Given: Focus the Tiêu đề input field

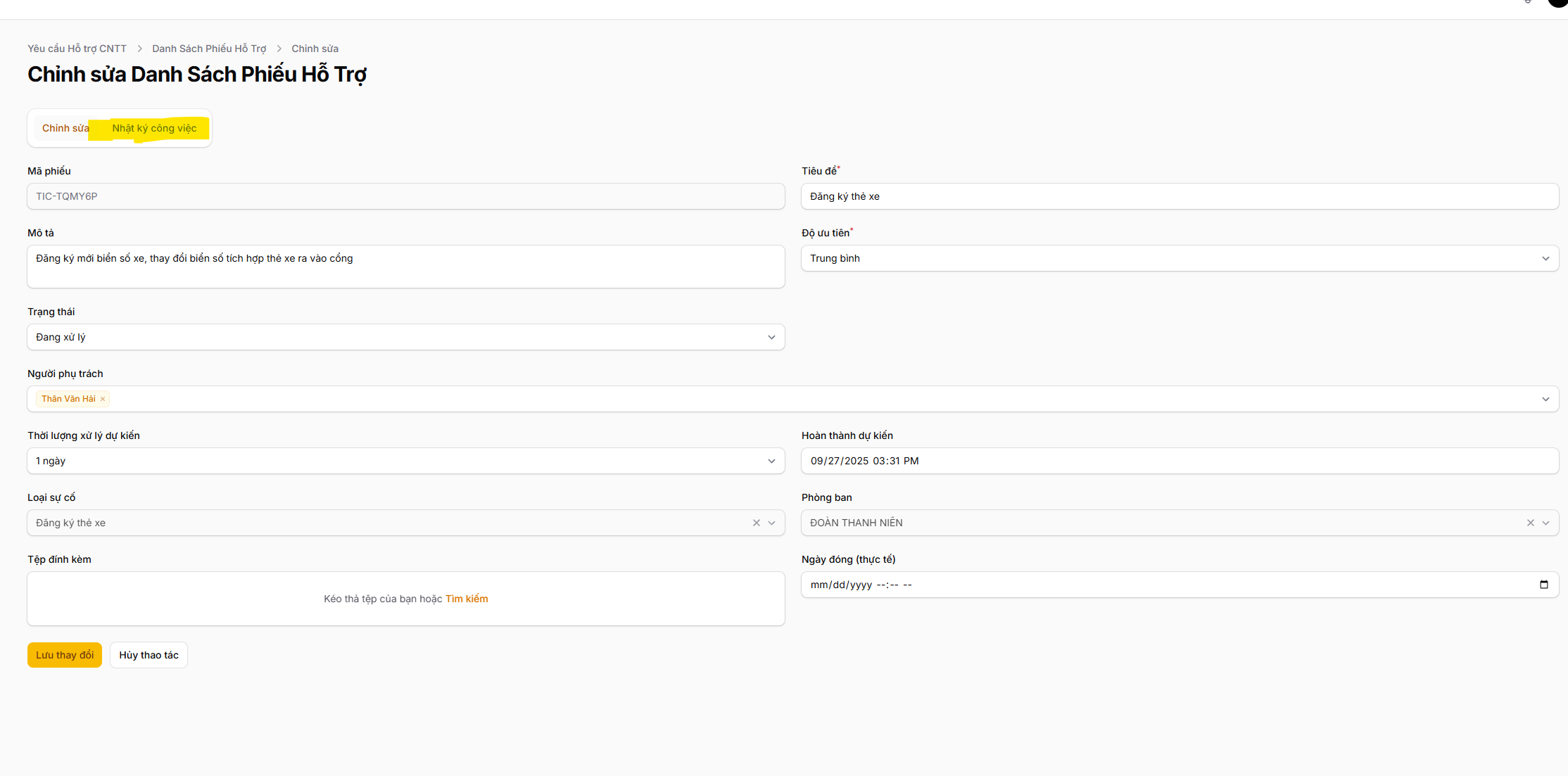Looking at the screenshot, I should click(x=1179, y=196).
